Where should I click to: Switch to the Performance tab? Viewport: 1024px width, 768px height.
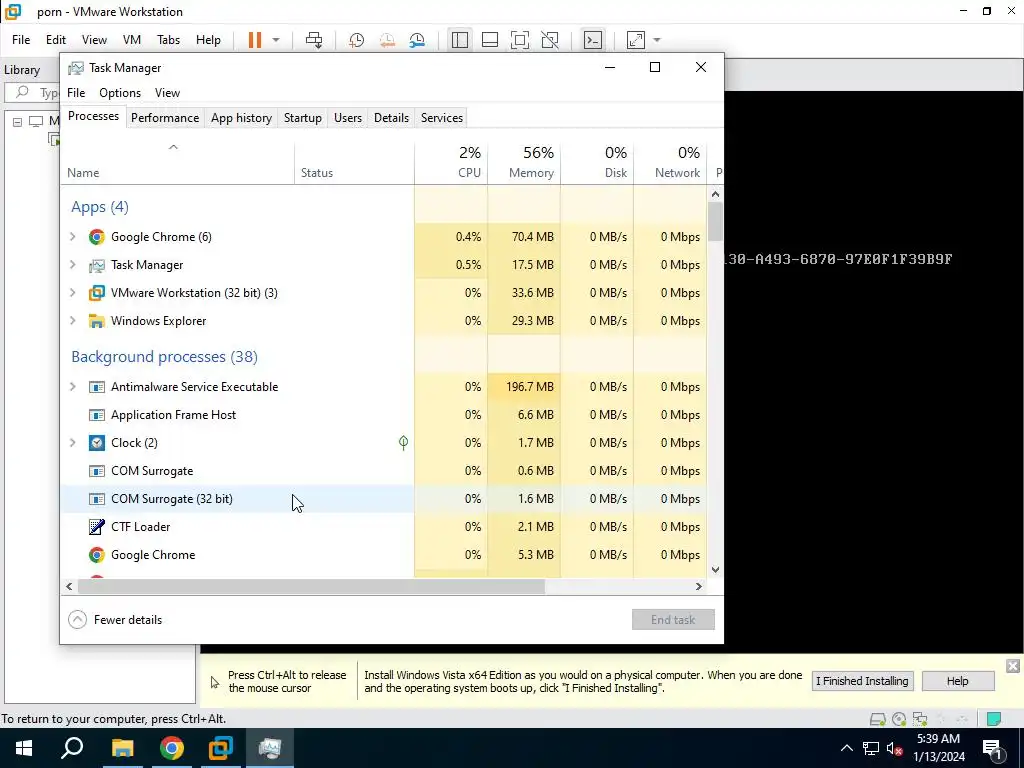165,118
